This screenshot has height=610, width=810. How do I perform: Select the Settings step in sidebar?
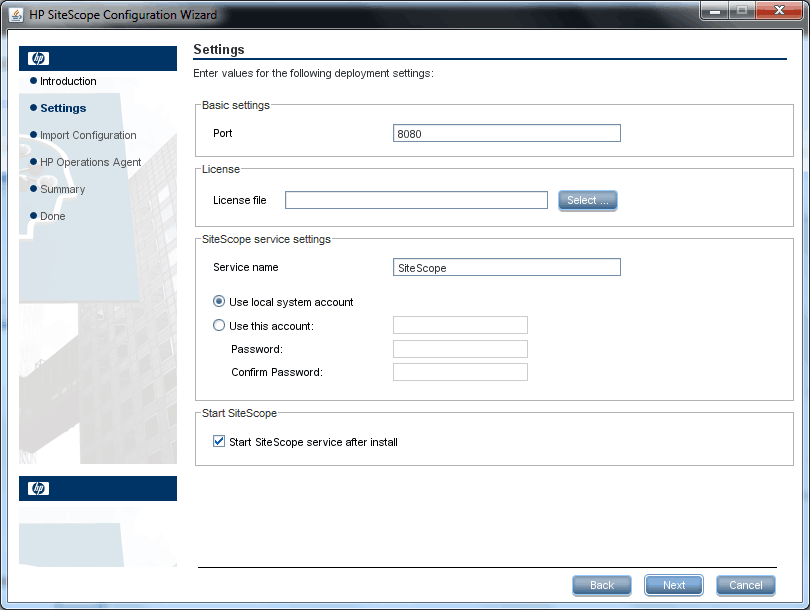point(63,108)
